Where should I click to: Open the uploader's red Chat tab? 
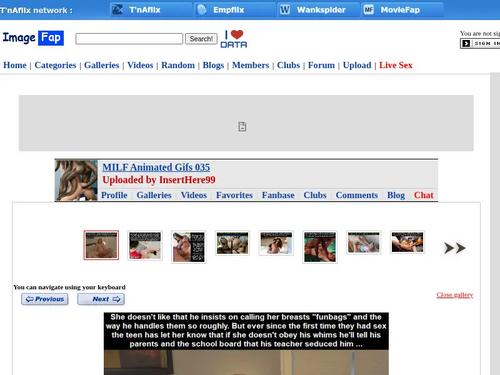click(x=424, y=195)
